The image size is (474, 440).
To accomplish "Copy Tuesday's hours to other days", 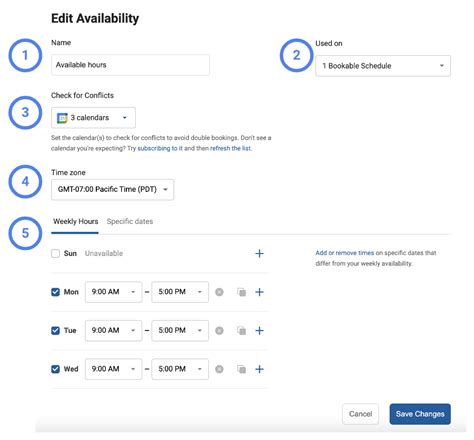I will click(x=241, y=330).
